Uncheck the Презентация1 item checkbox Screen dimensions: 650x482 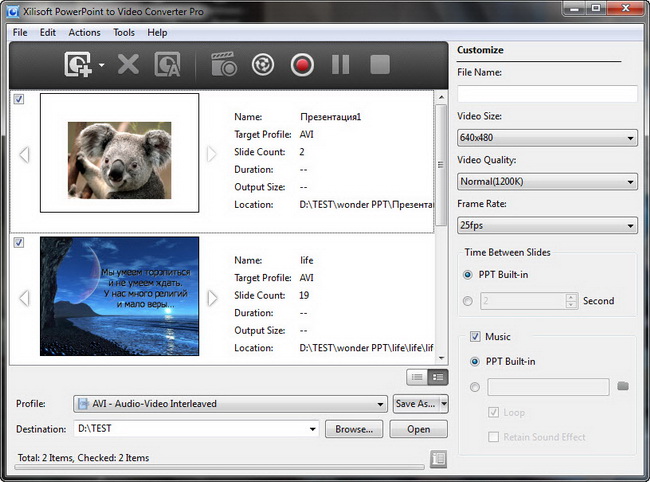18,100
